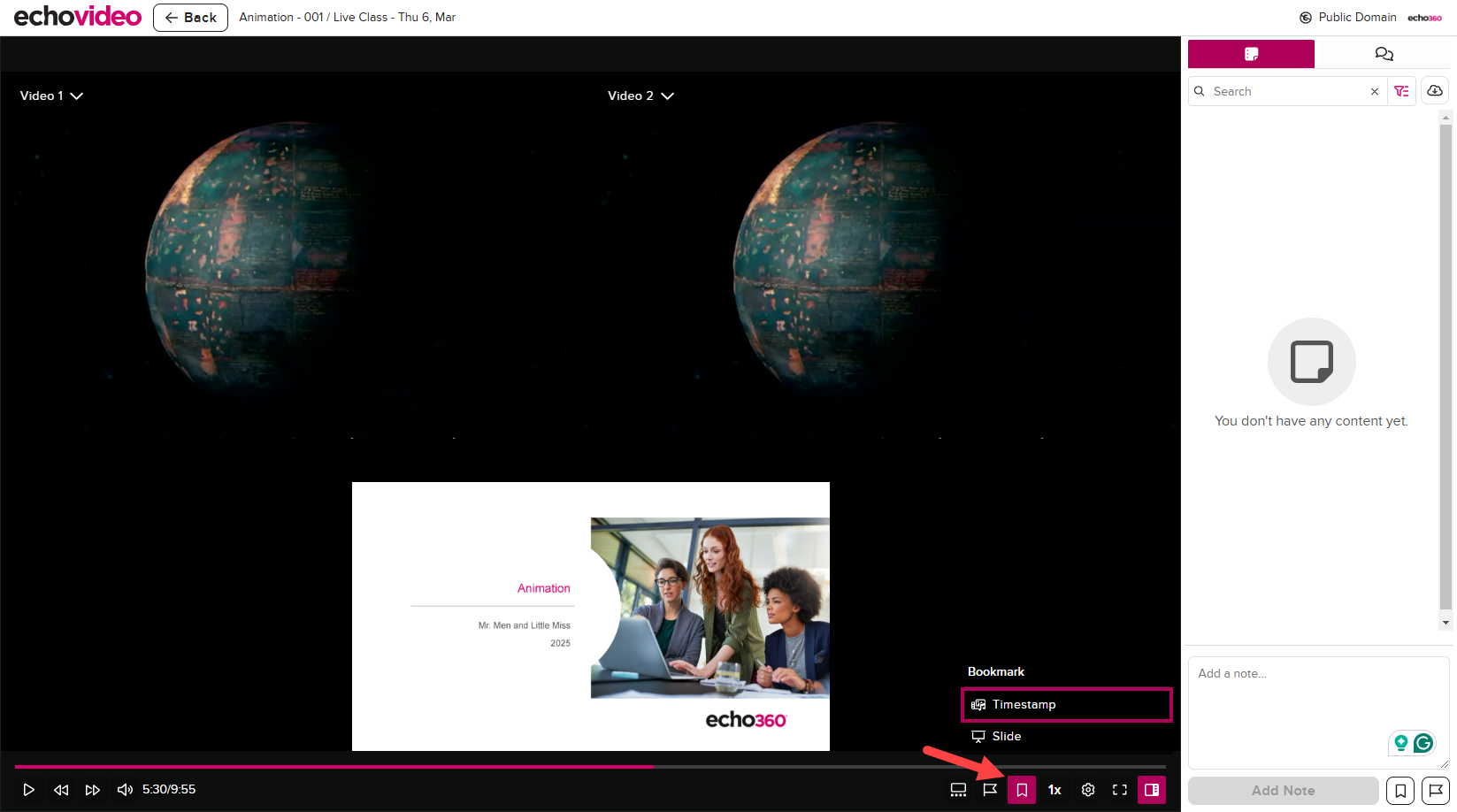Open the sources layout icon in the player bar
The width and height of the screenshot is (1457, 812).
(x=958, y=790)
